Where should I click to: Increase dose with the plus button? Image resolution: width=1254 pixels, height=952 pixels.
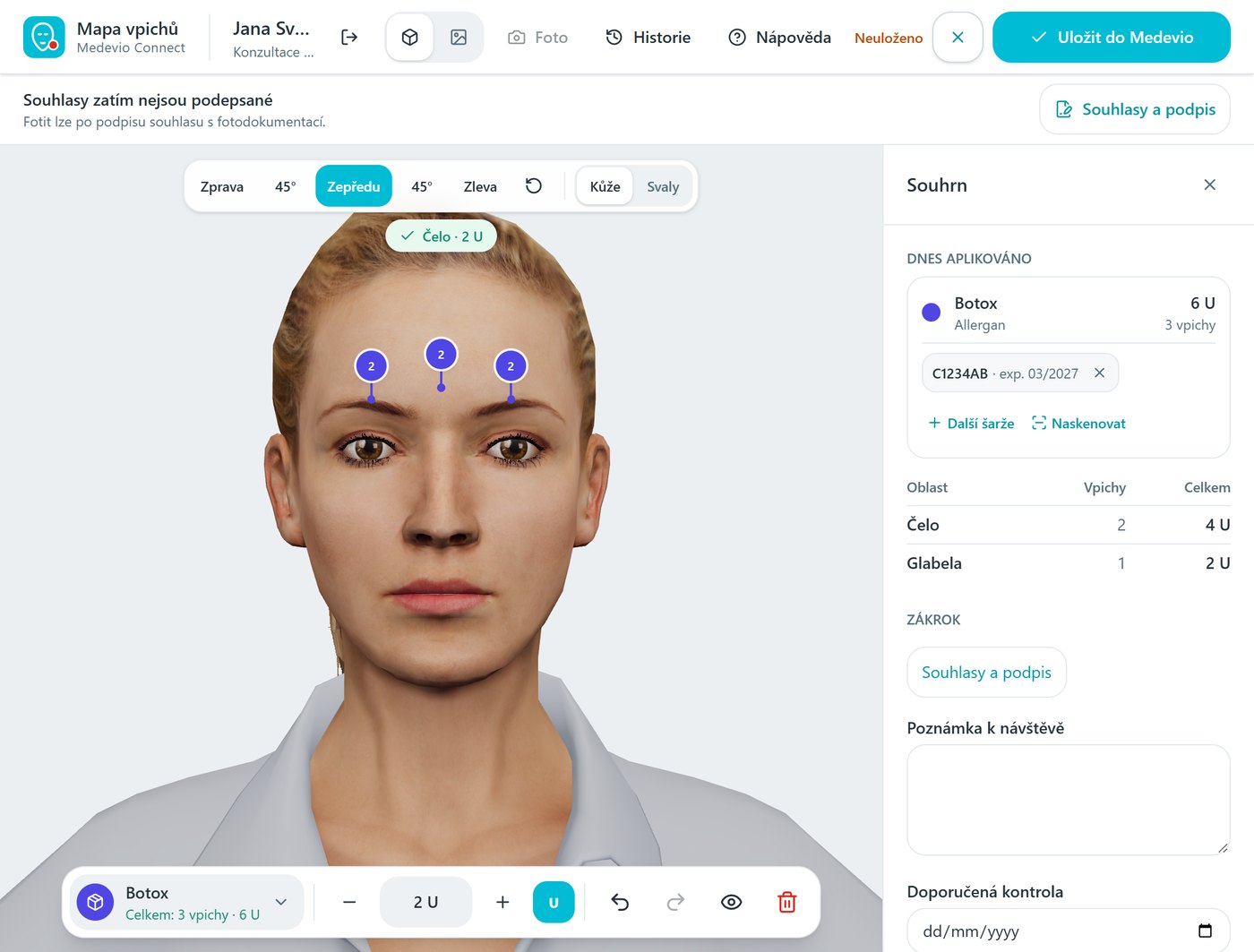point(502,903)
